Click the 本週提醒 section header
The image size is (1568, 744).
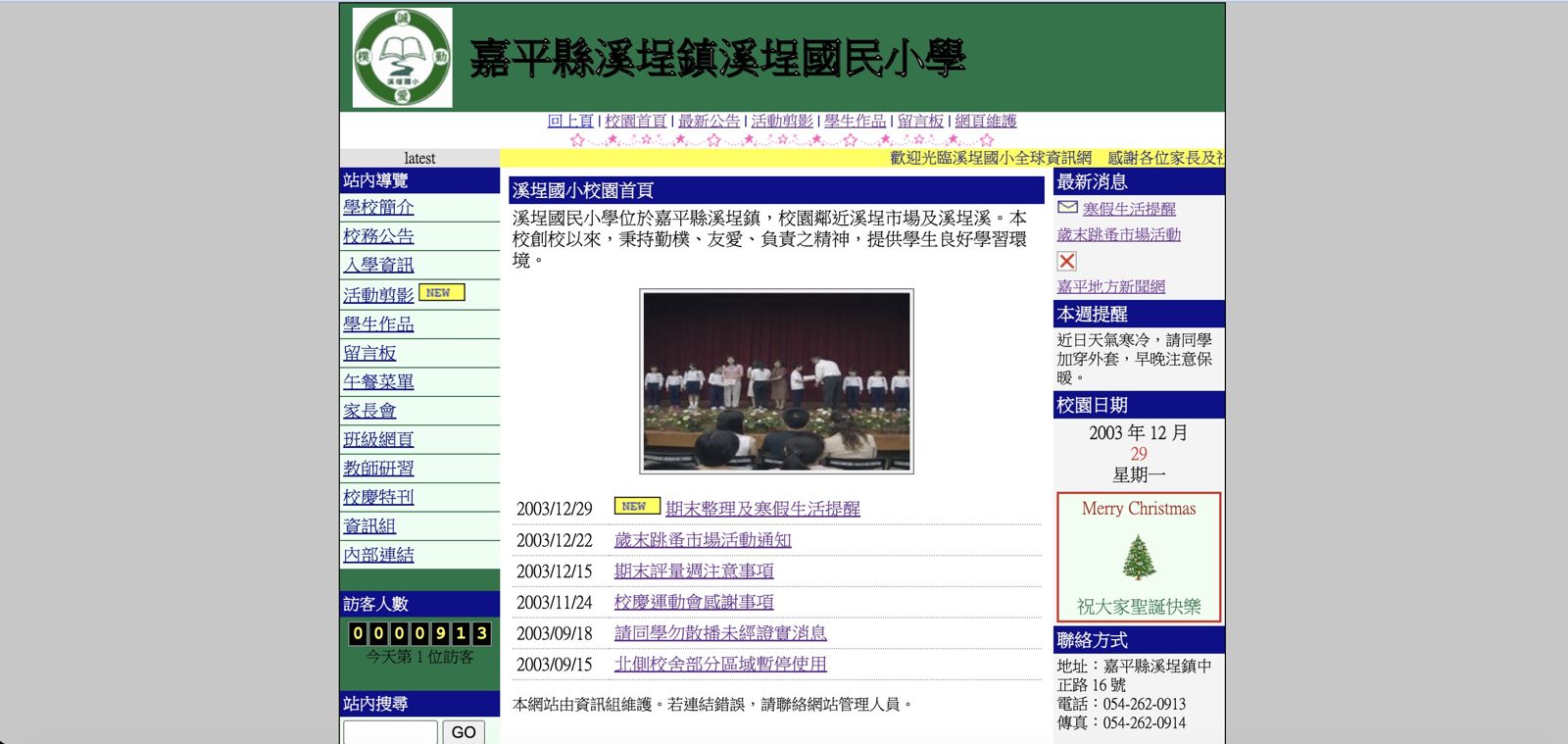coord(1139,314)
